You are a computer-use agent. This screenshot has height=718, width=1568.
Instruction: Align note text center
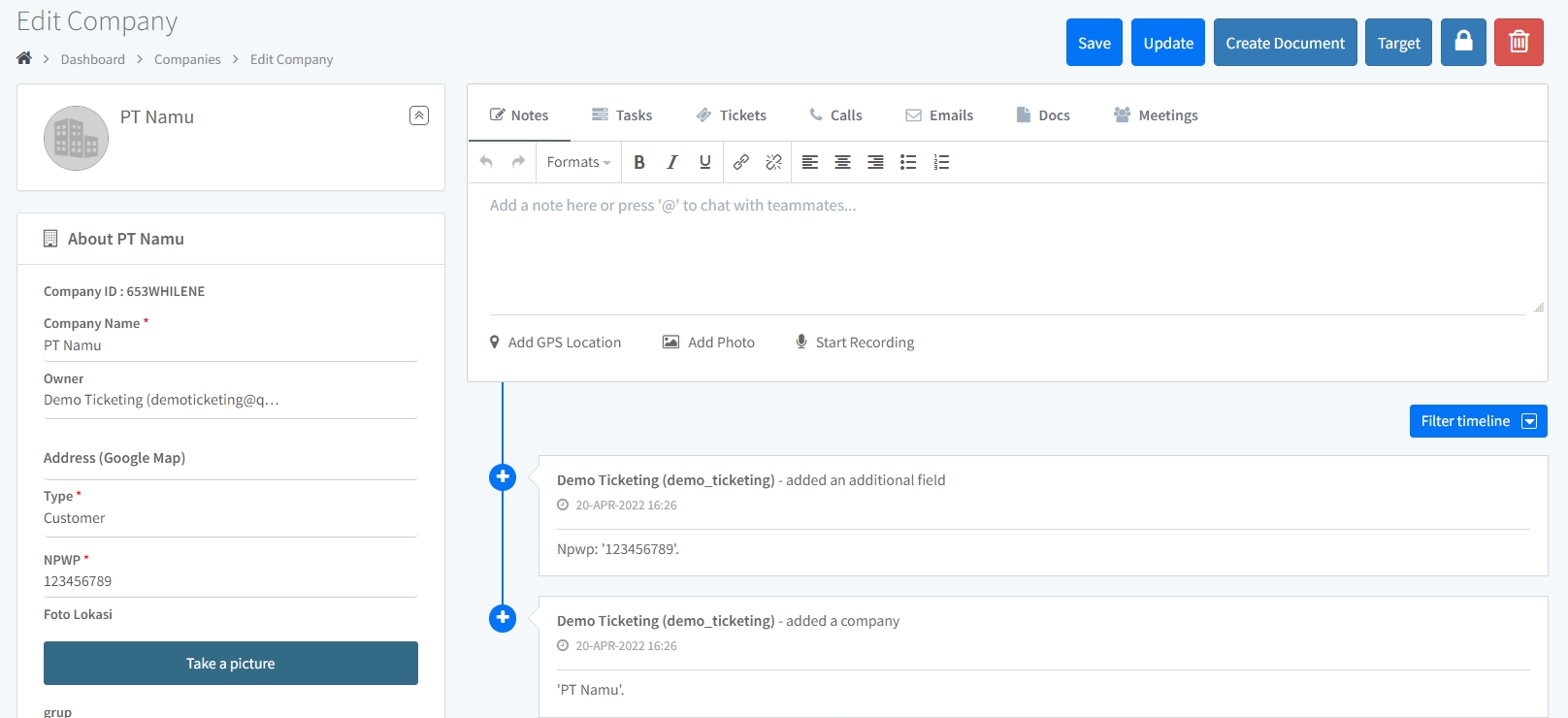coord(842,162)
